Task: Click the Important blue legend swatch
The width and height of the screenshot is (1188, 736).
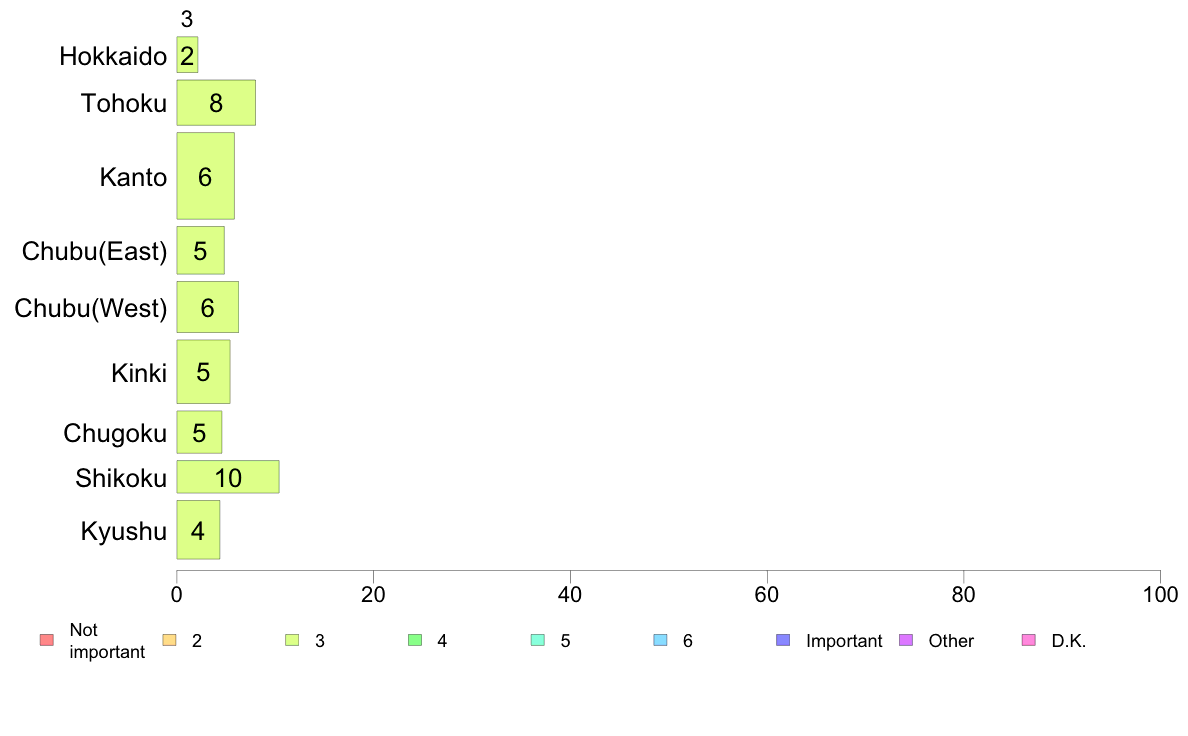Action: click(783, 640)
